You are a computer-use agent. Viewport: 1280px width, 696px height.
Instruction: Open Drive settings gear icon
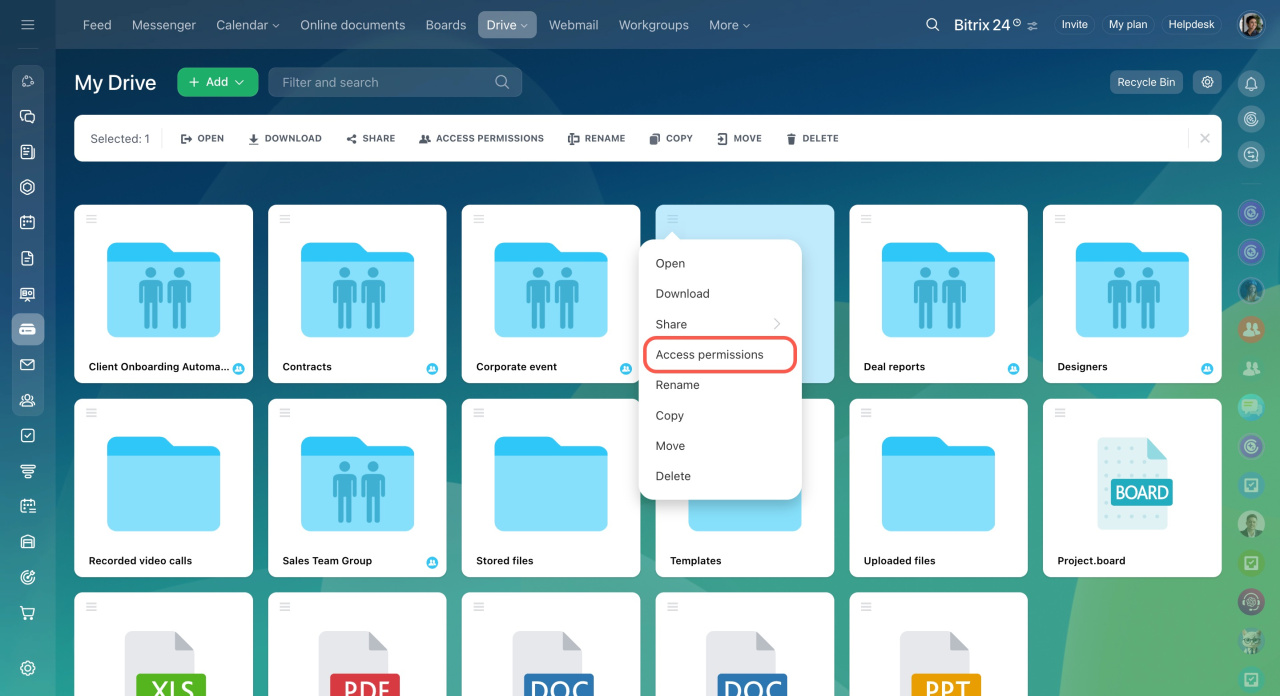click(x=1207, y=82)
